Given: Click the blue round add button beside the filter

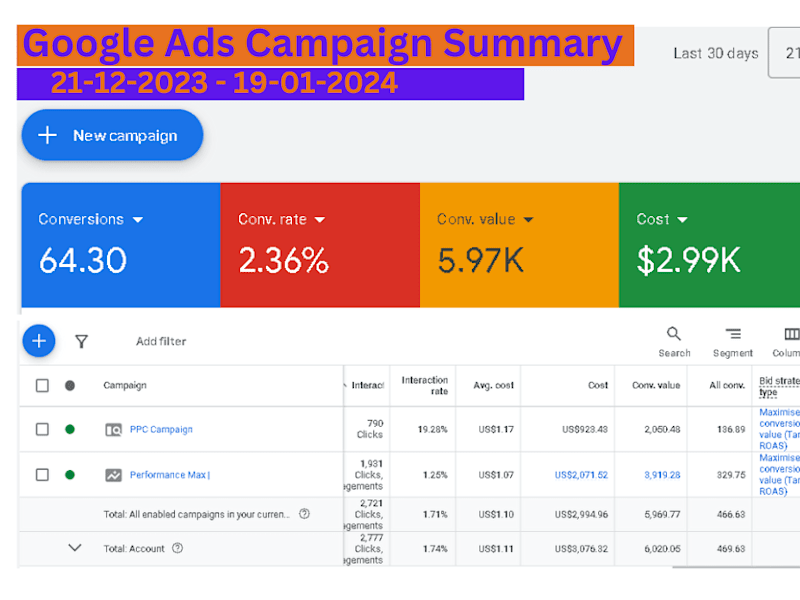Looking at the screenshot, I should (x=39, y=341).
